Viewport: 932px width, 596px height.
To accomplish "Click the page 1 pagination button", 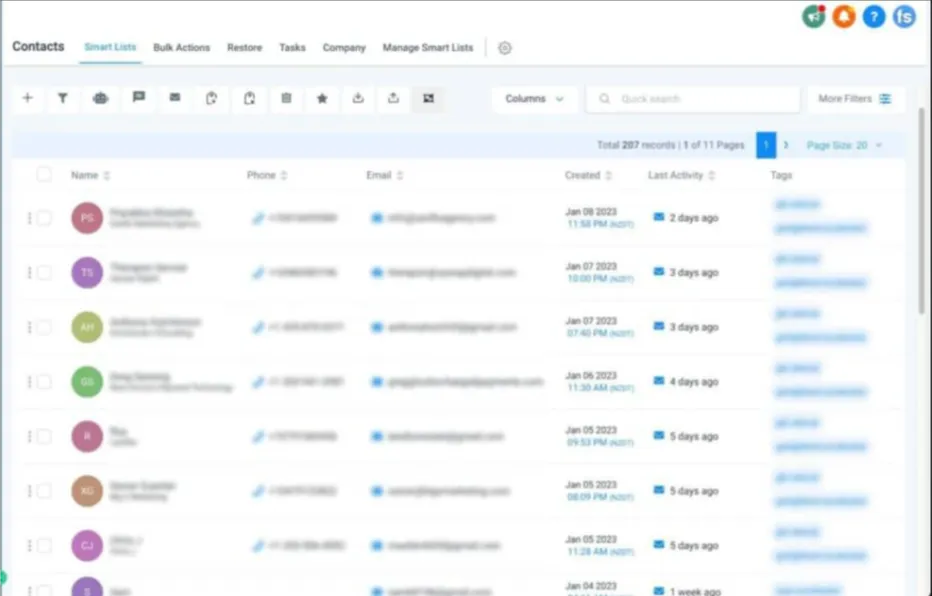I will (766, 145).
